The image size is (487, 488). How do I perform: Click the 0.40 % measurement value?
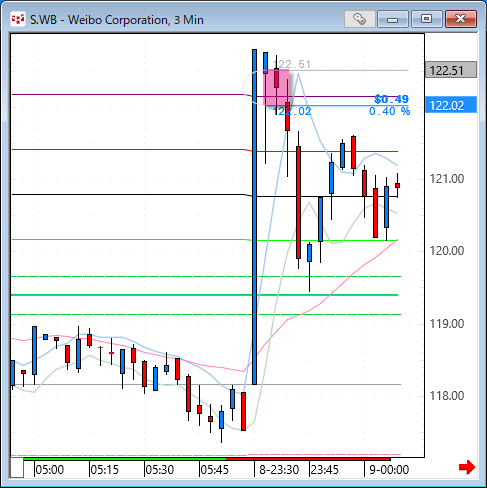coord(389,111)
